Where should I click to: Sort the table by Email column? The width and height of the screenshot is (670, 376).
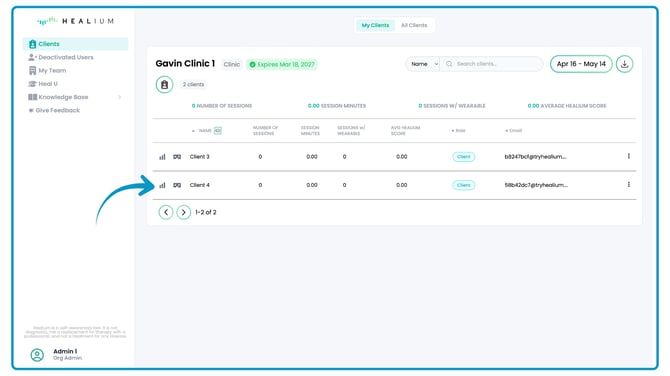click(514, 131)
